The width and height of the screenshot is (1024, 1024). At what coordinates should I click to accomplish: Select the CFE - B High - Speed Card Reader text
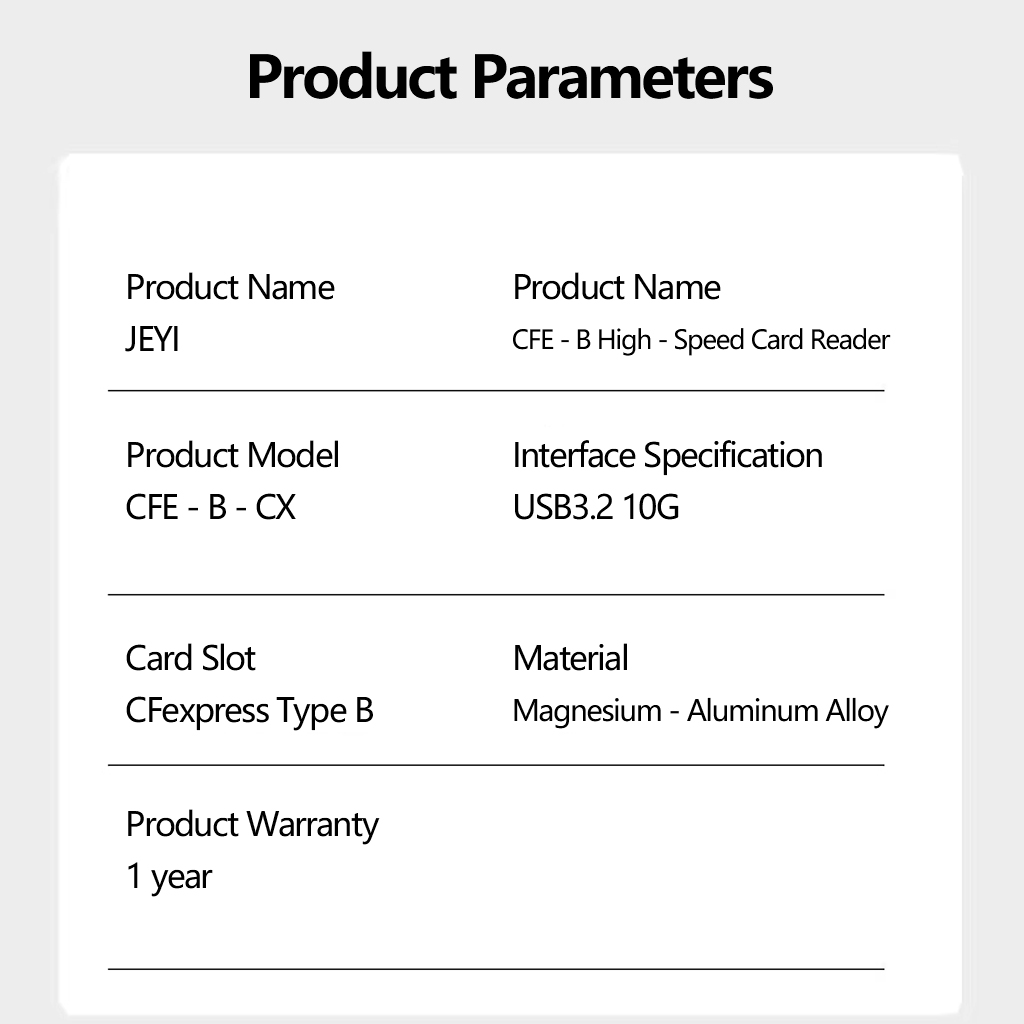click(700, 340)
